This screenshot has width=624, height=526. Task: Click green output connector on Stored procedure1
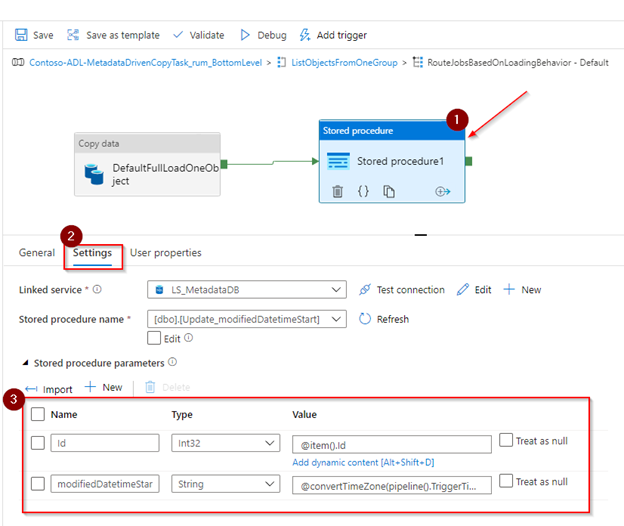click(468, 161)
